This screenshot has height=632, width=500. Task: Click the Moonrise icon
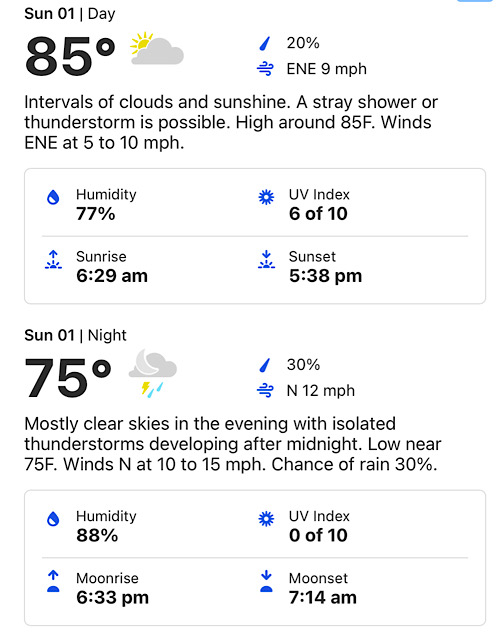click(53, 581)
